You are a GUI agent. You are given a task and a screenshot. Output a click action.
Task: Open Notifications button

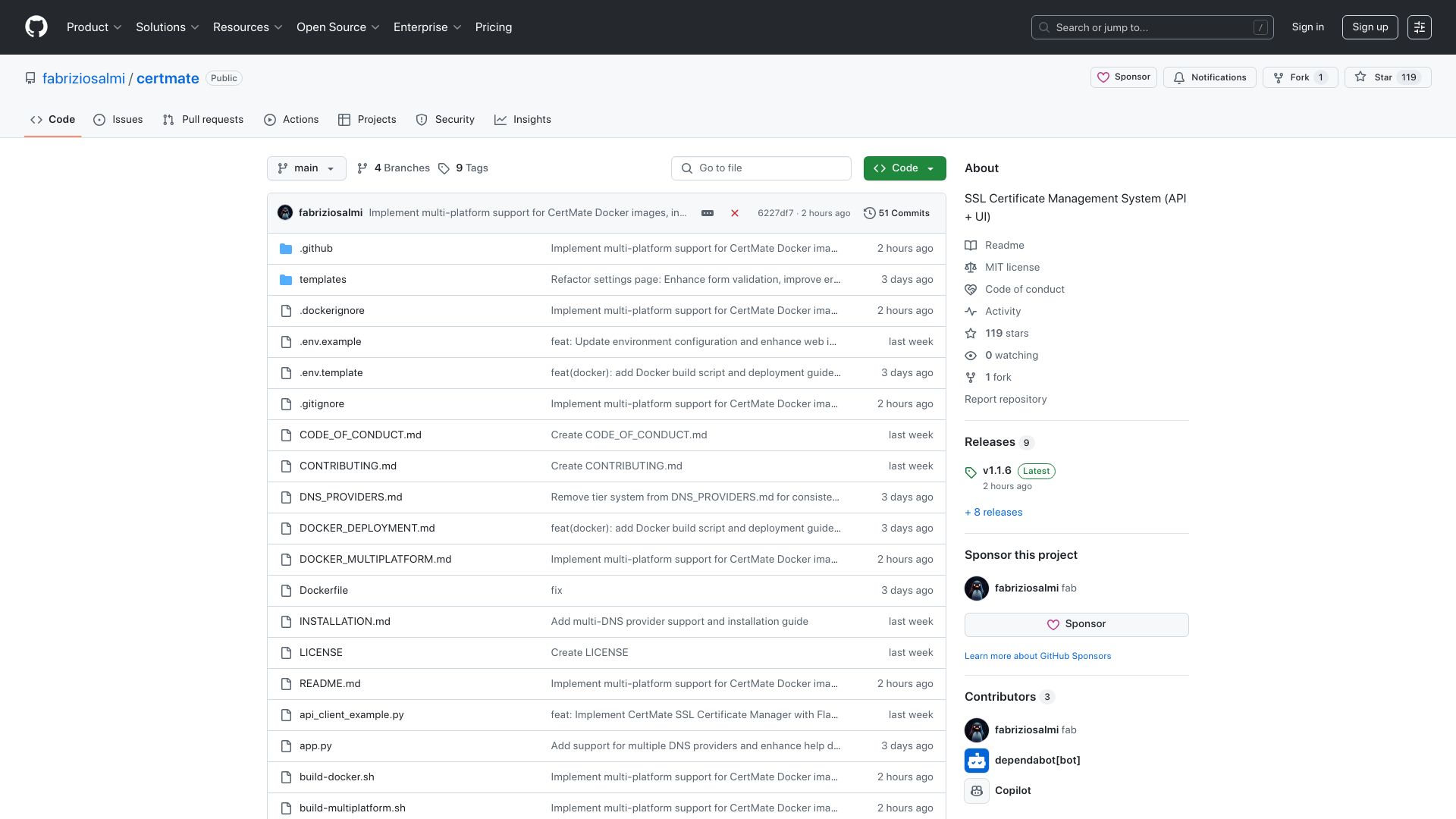tap(1210, 77)
